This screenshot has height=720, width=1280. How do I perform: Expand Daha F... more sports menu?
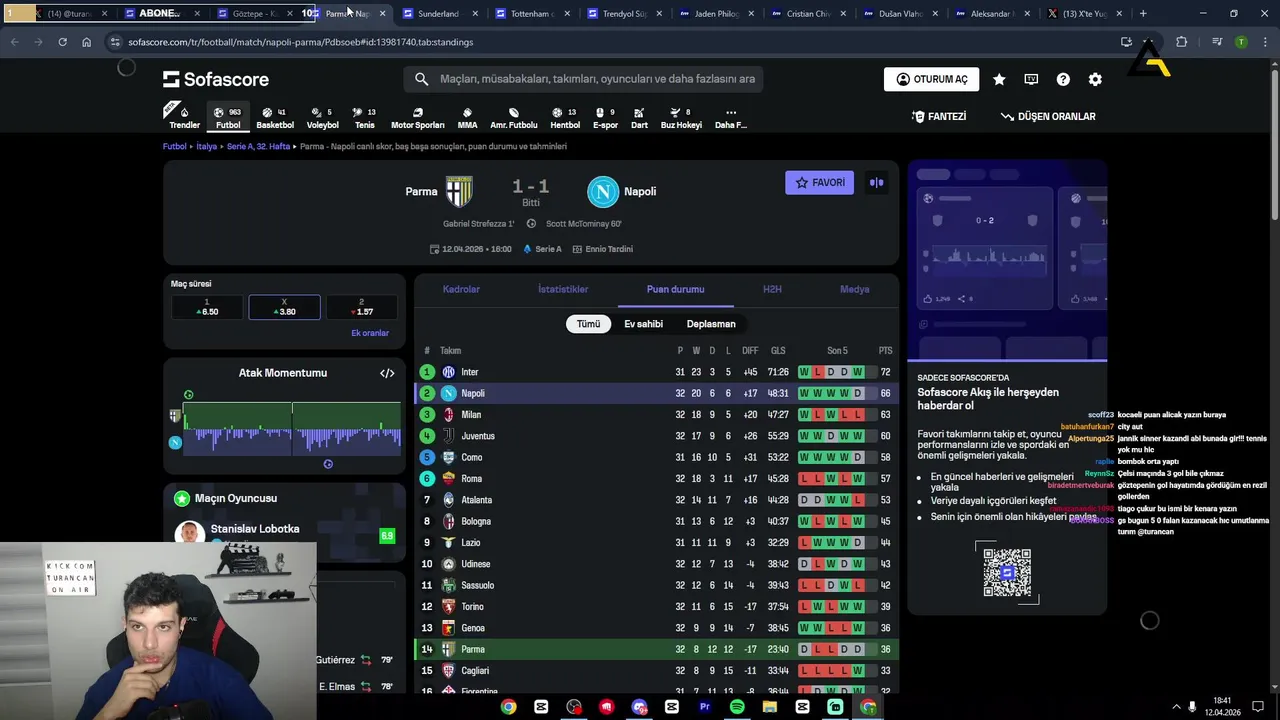pos(730,117)
